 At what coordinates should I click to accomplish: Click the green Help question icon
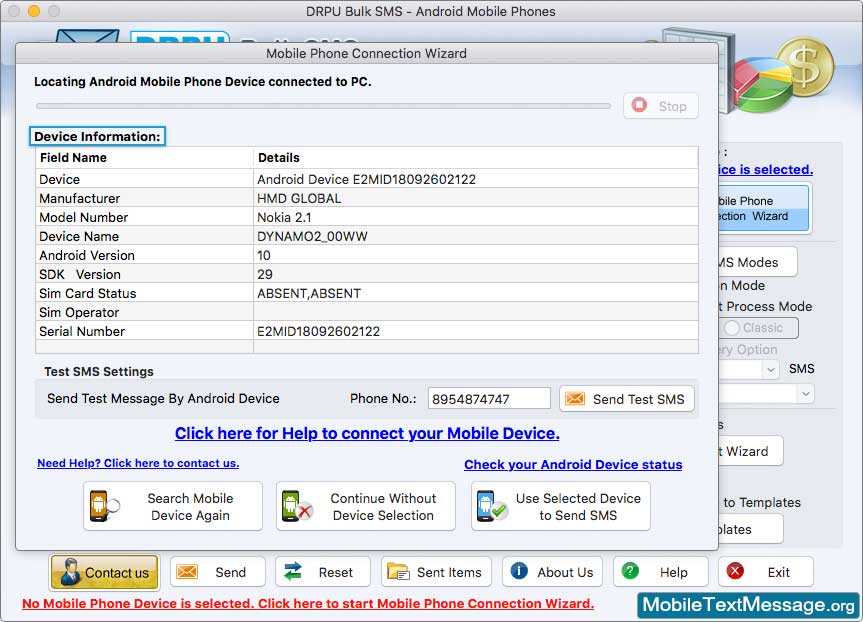point(630,571)
